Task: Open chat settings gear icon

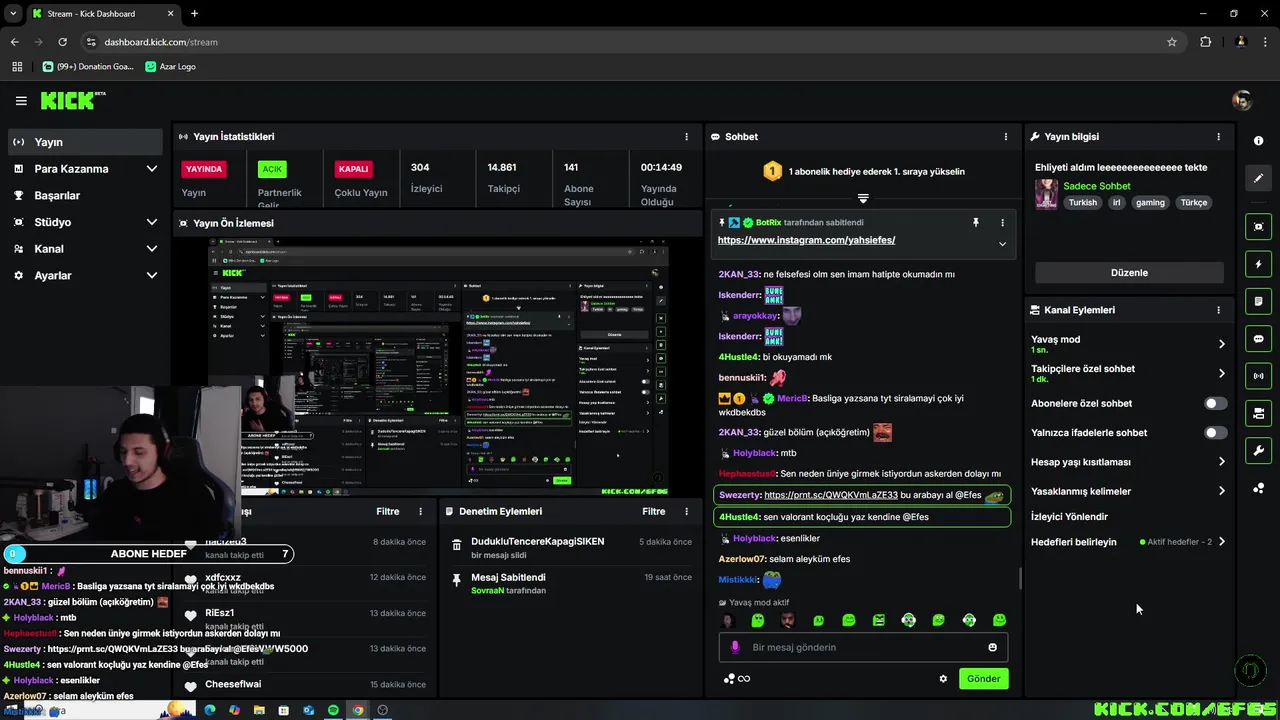Action: 942,678
